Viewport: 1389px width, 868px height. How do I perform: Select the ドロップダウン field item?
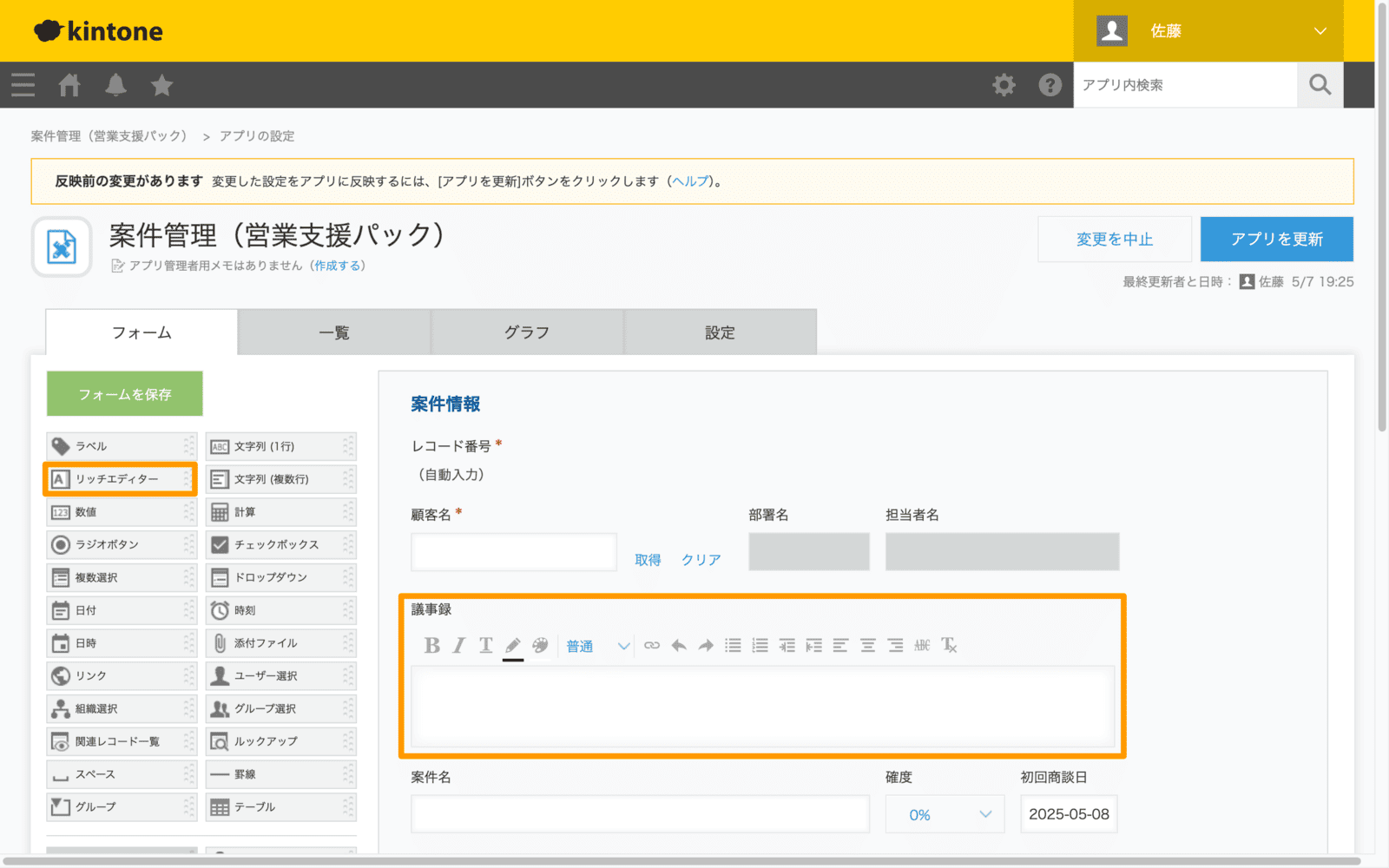click(x=281, y=577)
